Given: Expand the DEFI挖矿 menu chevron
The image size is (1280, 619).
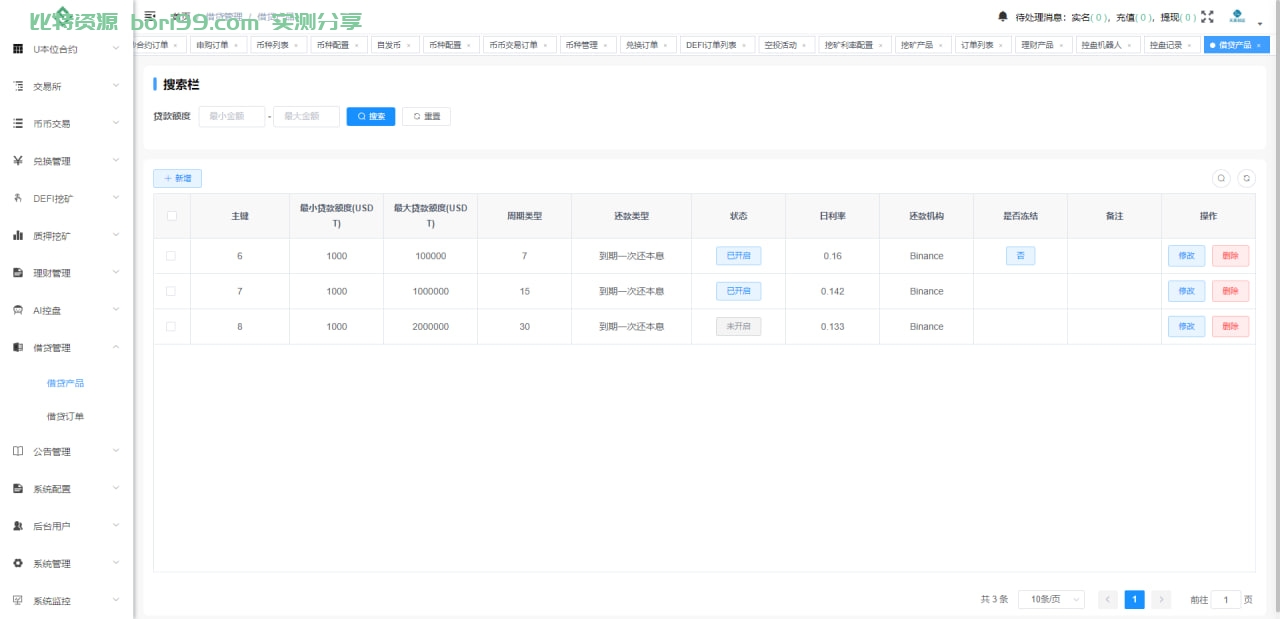Looking at the screenshot, I should [x=116, y=197].
